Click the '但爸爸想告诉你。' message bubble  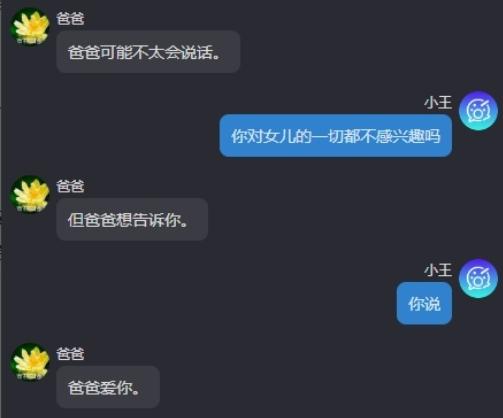[132, 219]
